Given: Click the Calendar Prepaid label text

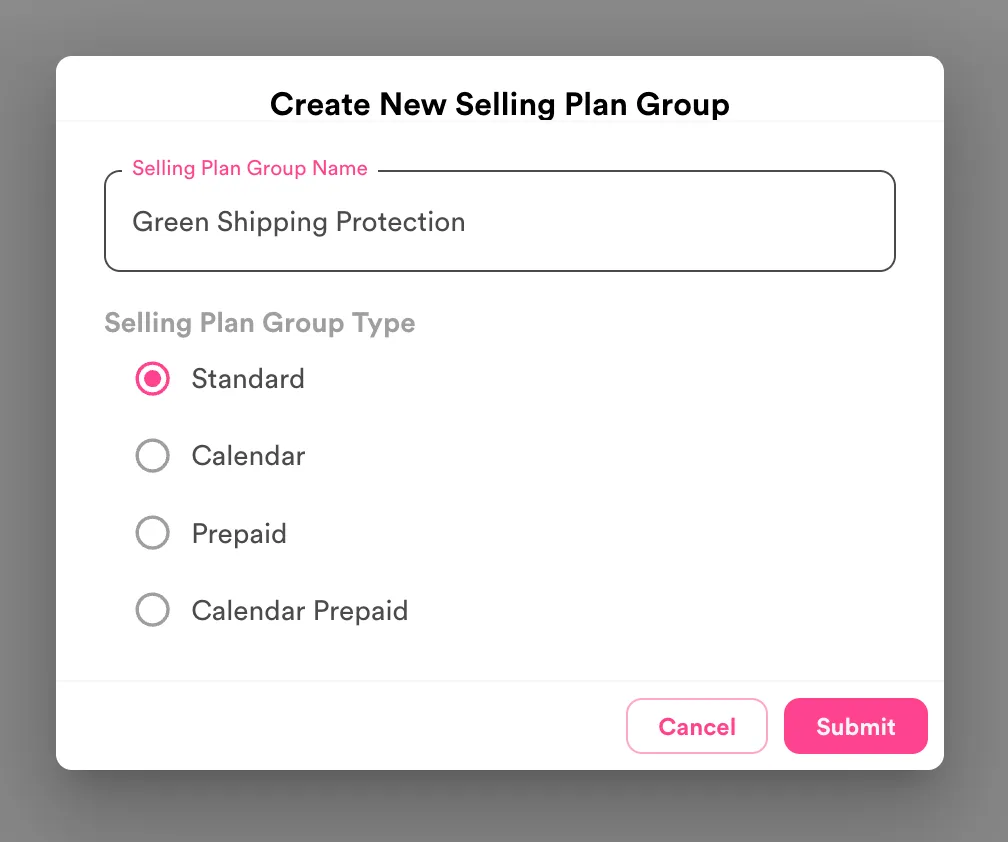Looking at the screenshot, I should tap(298, 610).
